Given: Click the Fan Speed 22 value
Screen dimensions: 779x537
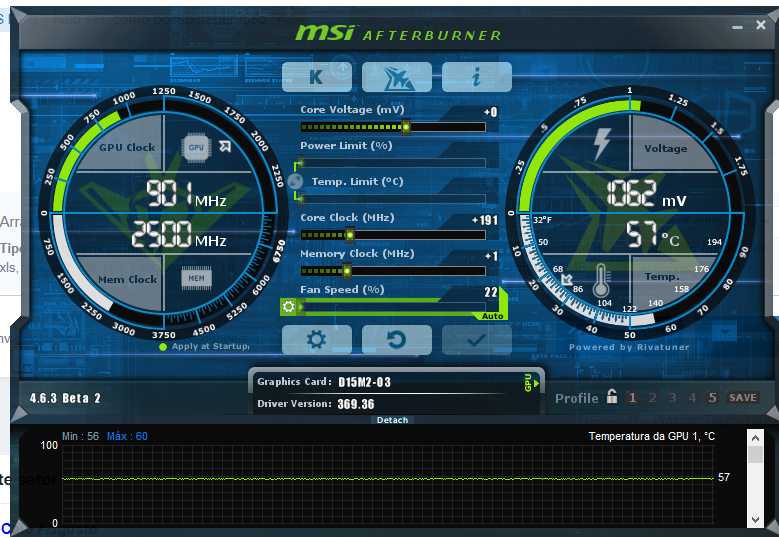Looking at the screenshot, I should [491, 292].
